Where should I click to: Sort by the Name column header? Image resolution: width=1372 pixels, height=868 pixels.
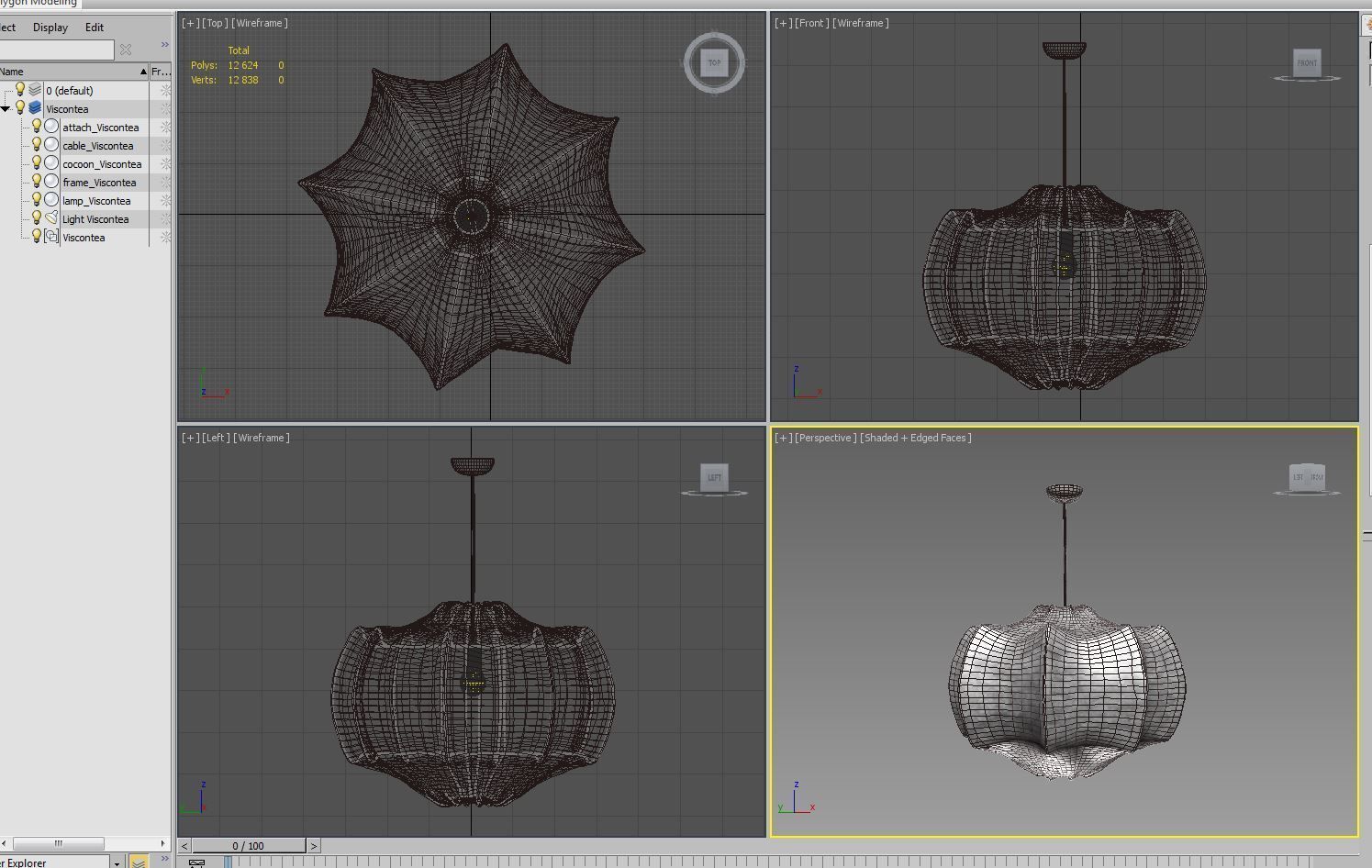pos(73,72)
